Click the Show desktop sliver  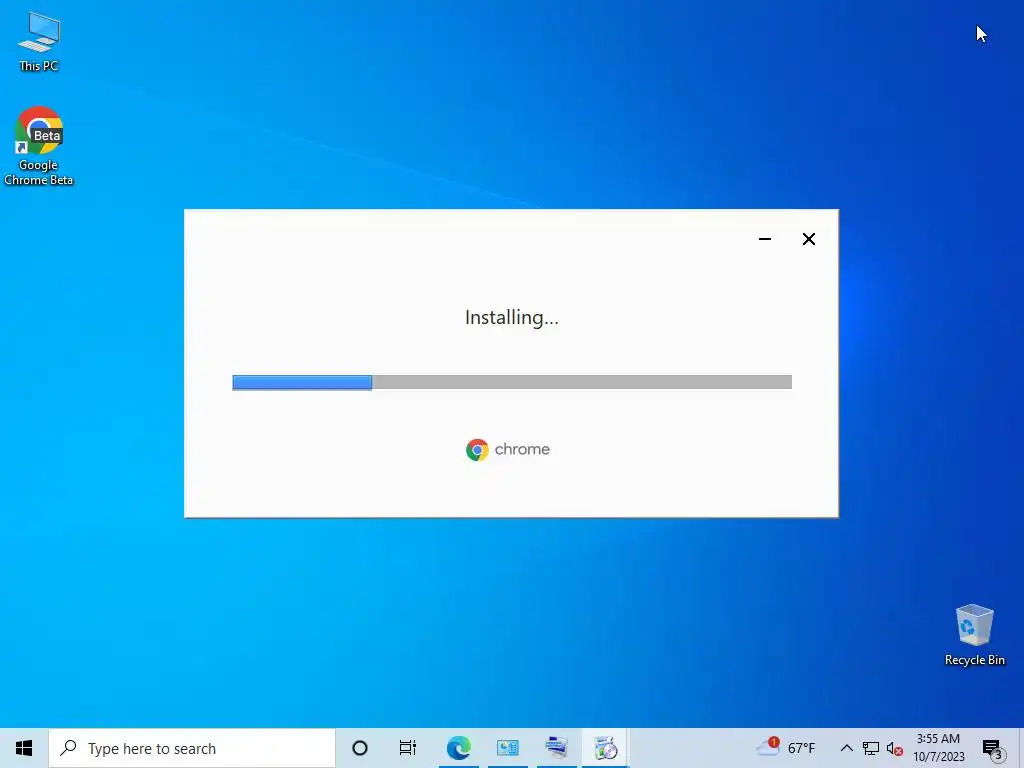click(x=1021, y=748)
